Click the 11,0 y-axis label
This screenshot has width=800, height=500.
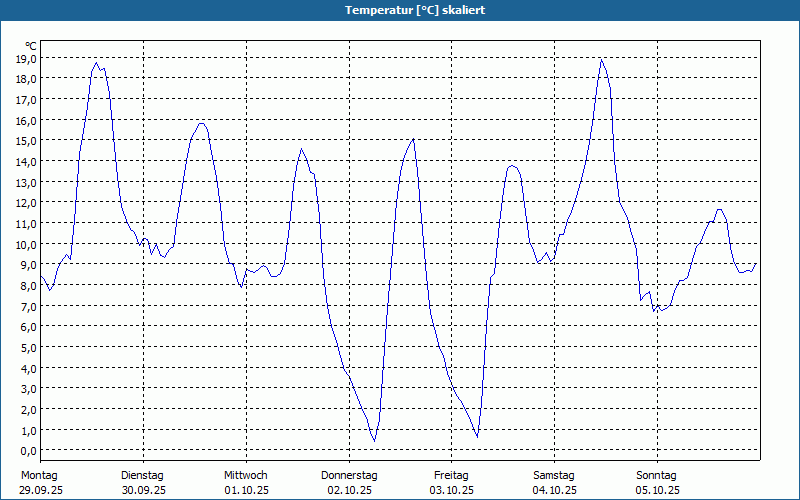26,223
